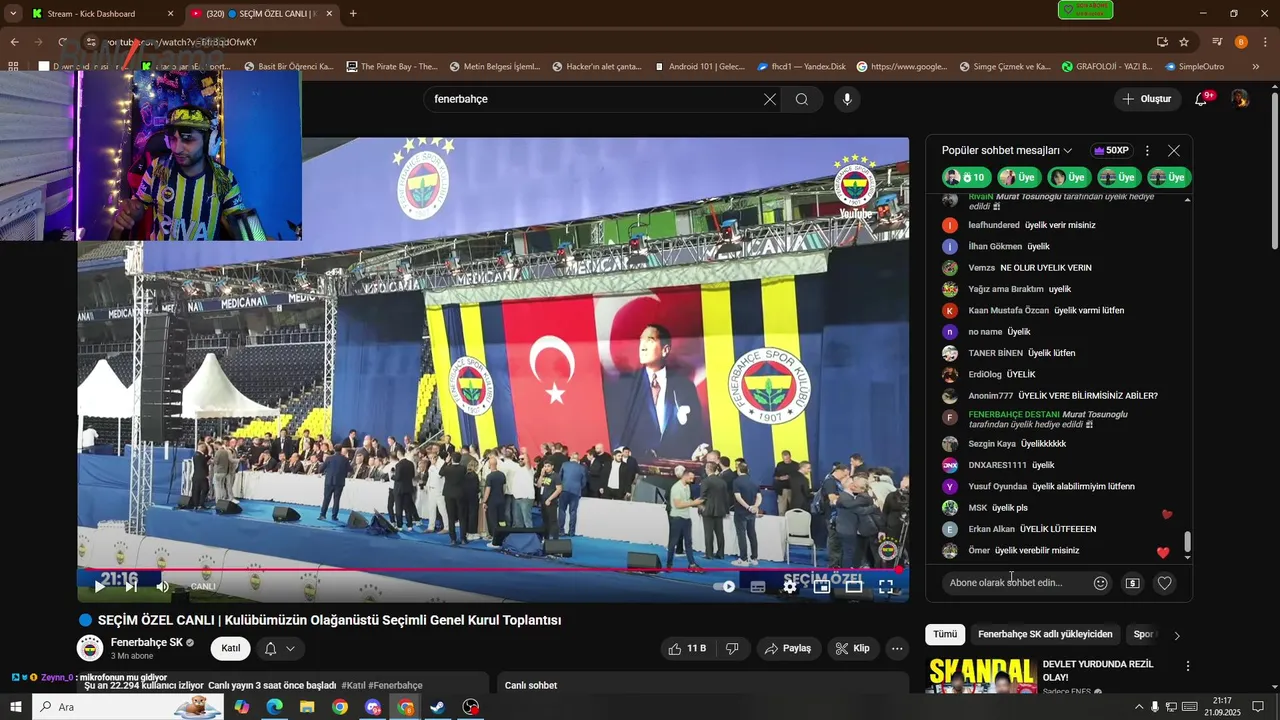Screen dimensions: 1280x720
Task: Open a new browser tab
Action: [353, 14]
